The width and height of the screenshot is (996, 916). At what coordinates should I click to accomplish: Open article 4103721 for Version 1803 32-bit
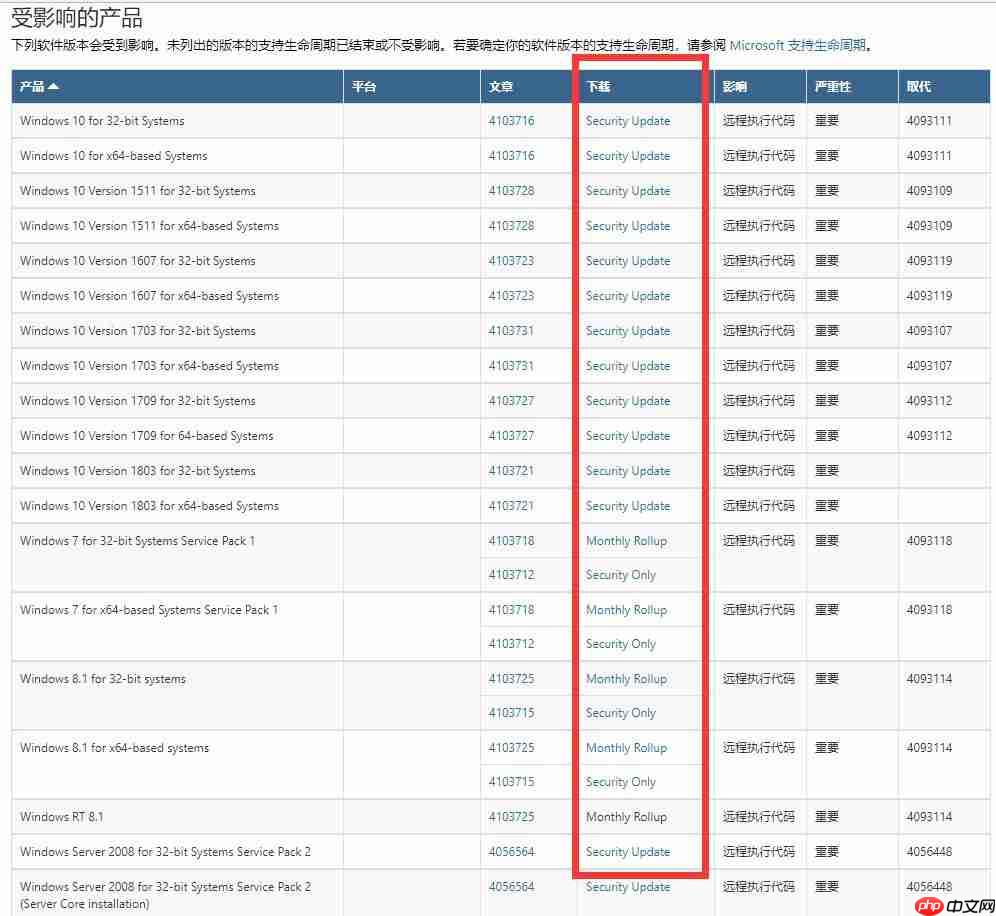click(x=511, y=470)
